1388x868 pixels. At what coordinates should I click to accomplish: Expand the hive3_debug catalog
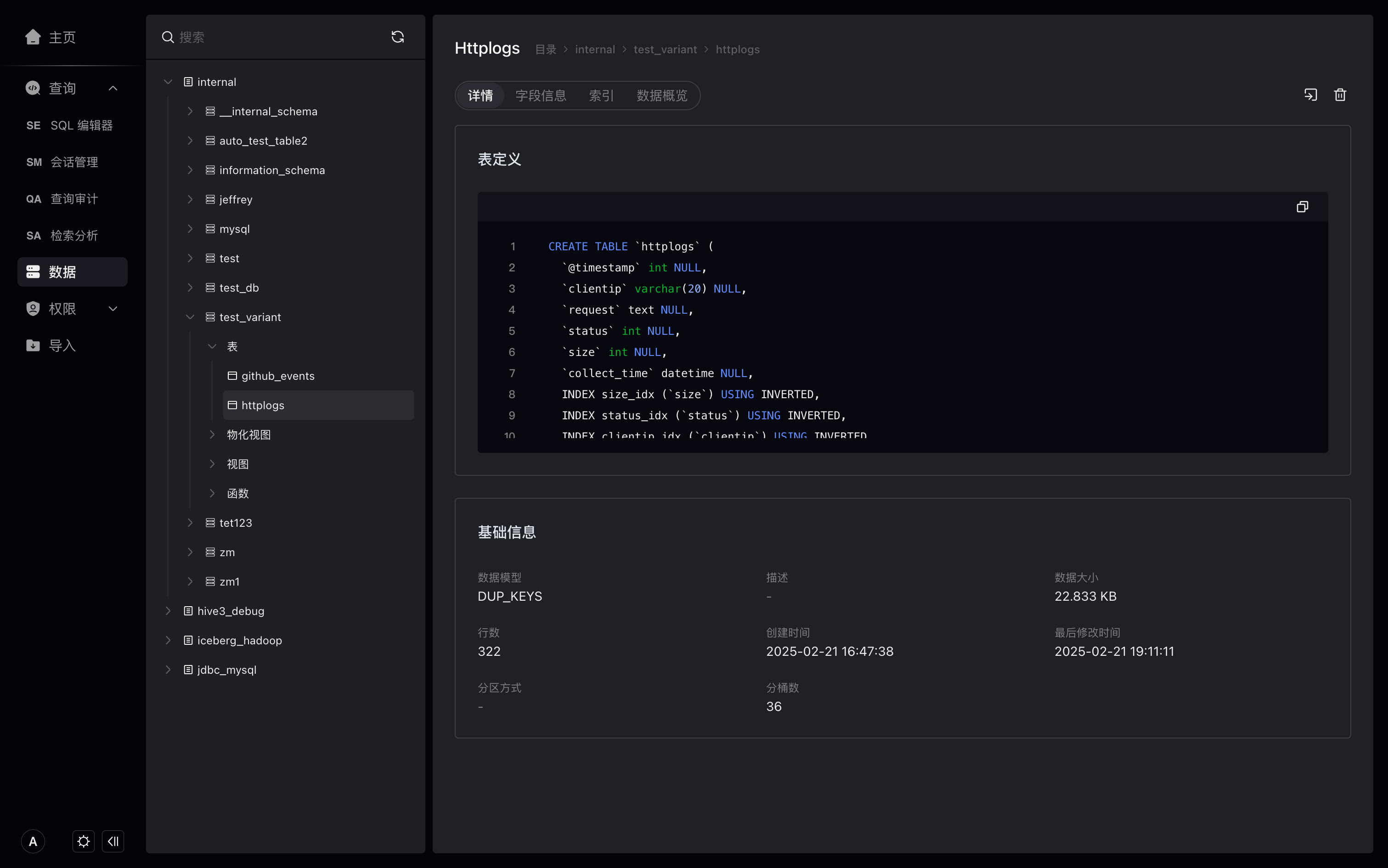[168, 611]
